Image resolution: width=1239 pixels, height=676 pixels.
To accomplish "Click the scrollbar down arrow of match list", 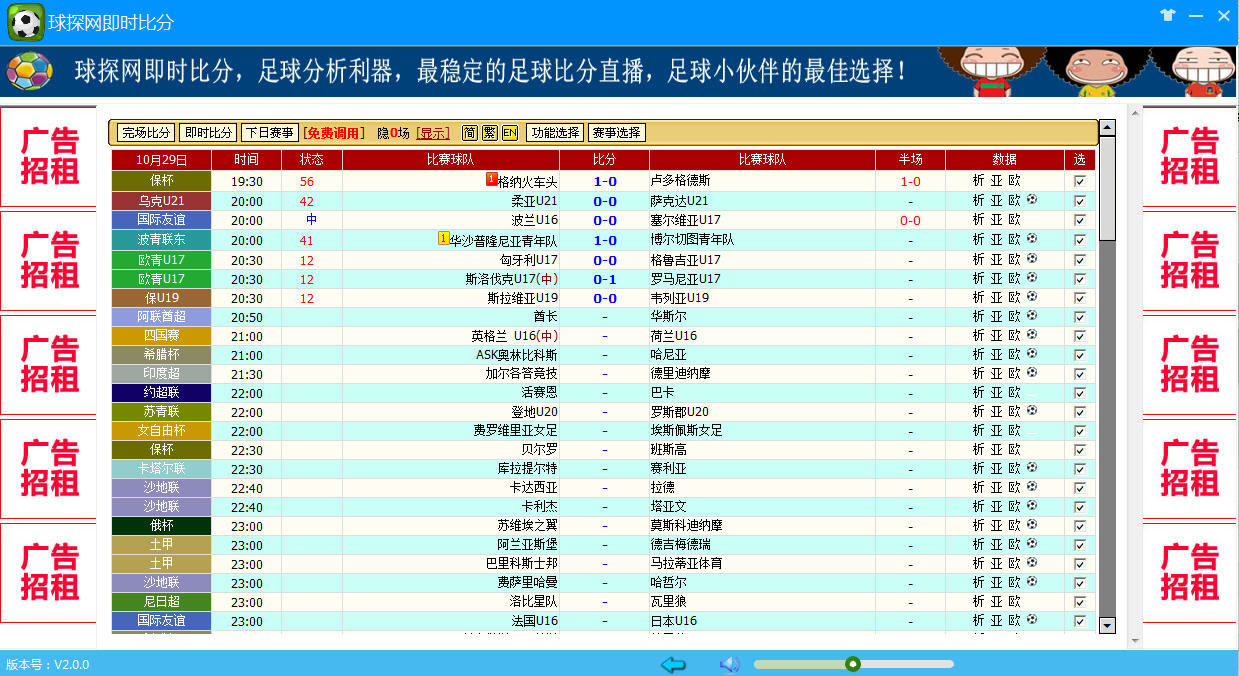I will coord(1107,625).
